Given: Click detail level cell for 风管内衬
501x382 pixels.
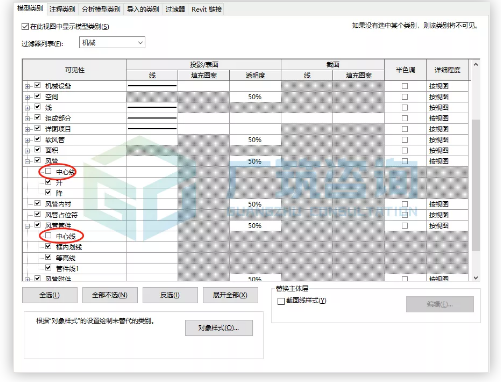Looking at the screenshot, I should (447, 204).
